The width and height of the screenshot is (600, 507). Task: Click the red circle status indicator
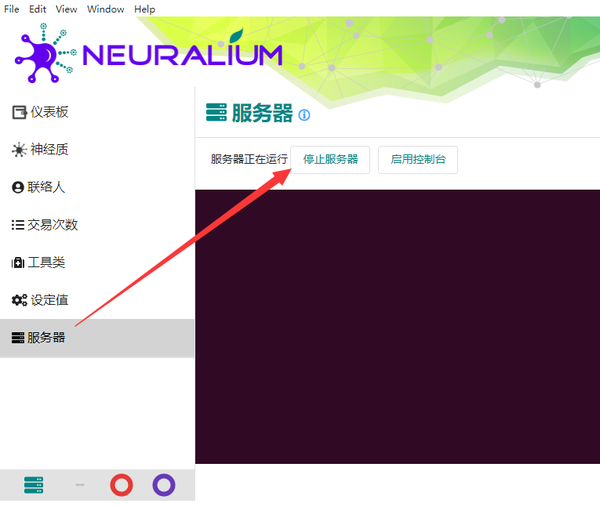point(121,485)
